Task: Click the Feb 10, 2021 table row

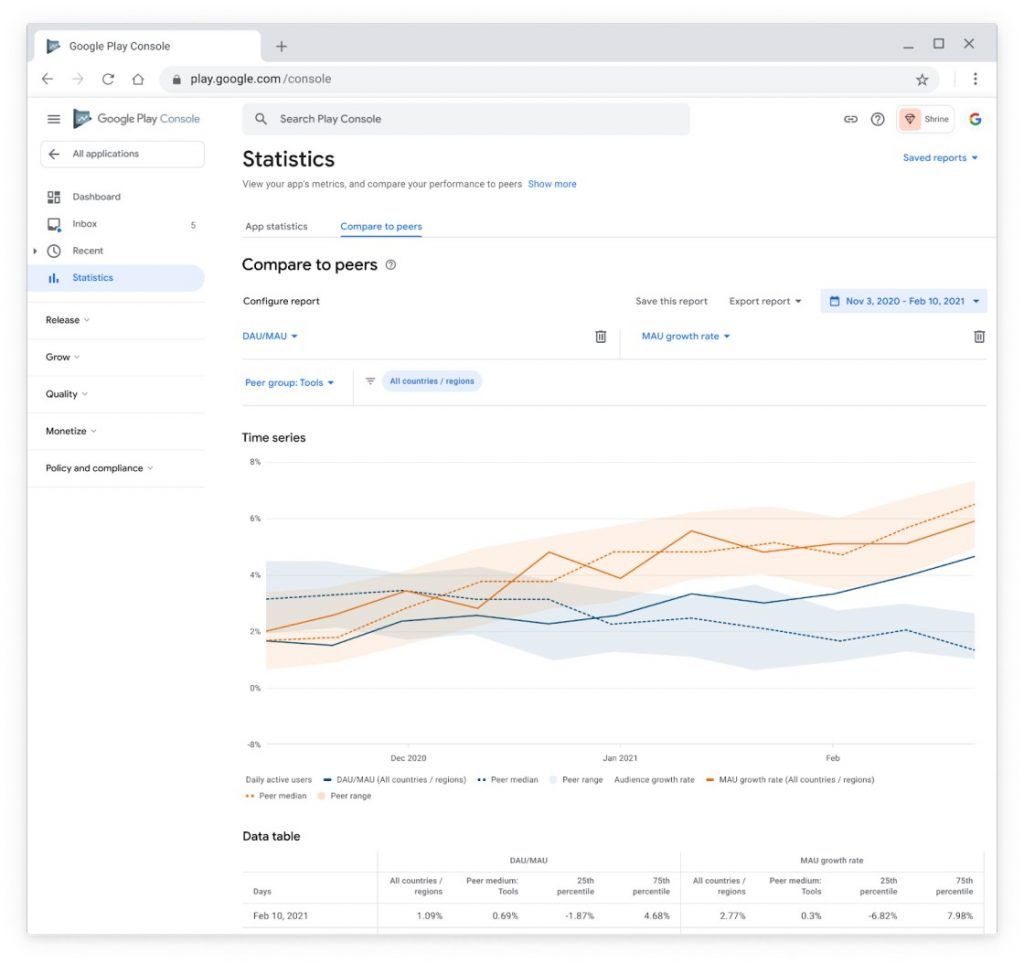Action: [x=613, y=916]
